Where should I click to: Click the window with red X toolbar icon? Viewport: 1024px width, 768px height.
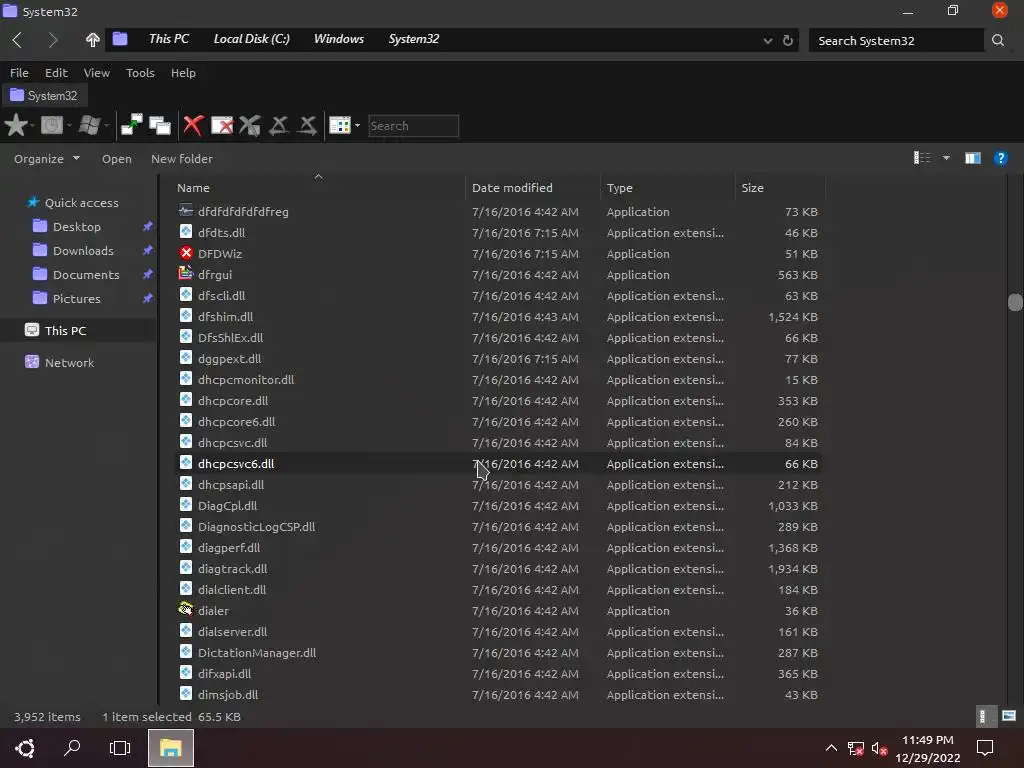tap(221, 125)
